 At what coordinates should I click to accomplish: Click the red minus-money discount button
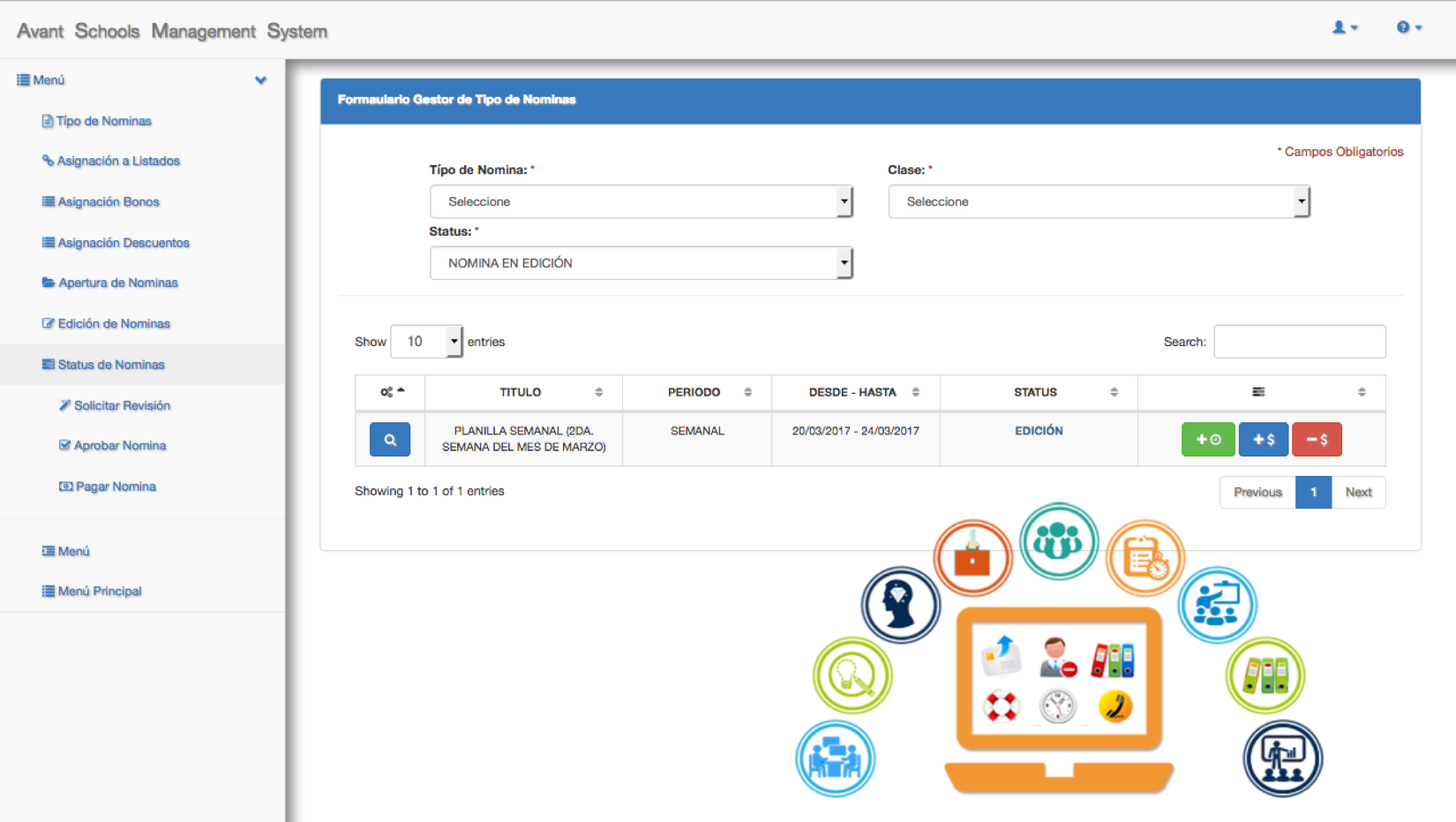tap(1316, 440)
